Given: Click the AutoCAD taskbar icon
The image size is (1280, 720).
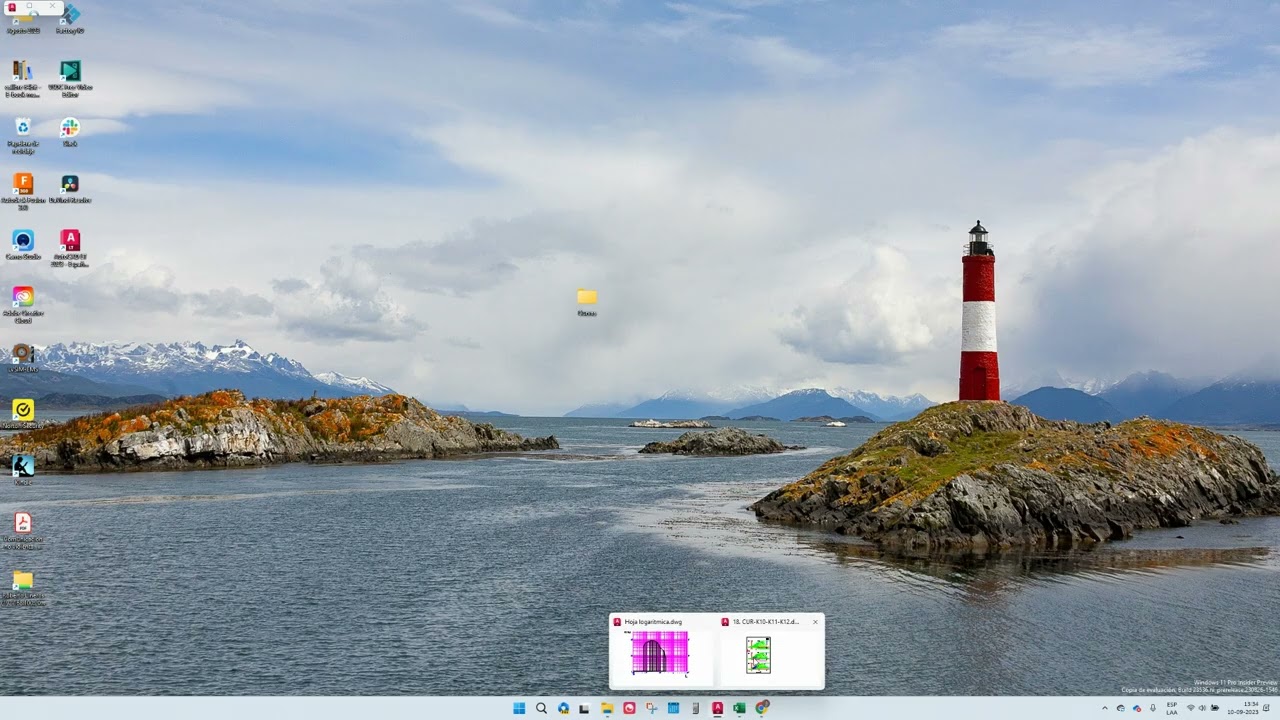Looking at the screenshot, I should pyautogui.click(x=717, y=708).
